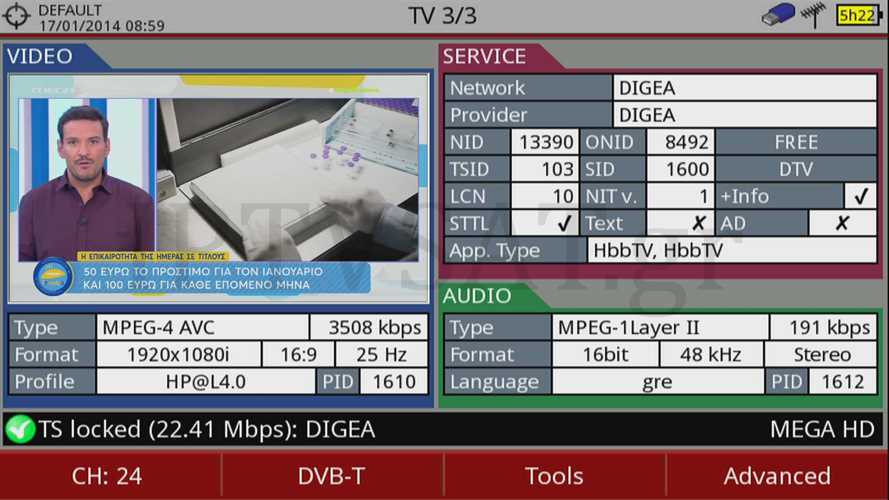
Task: Click the live video preview
Action: (219, 187)
